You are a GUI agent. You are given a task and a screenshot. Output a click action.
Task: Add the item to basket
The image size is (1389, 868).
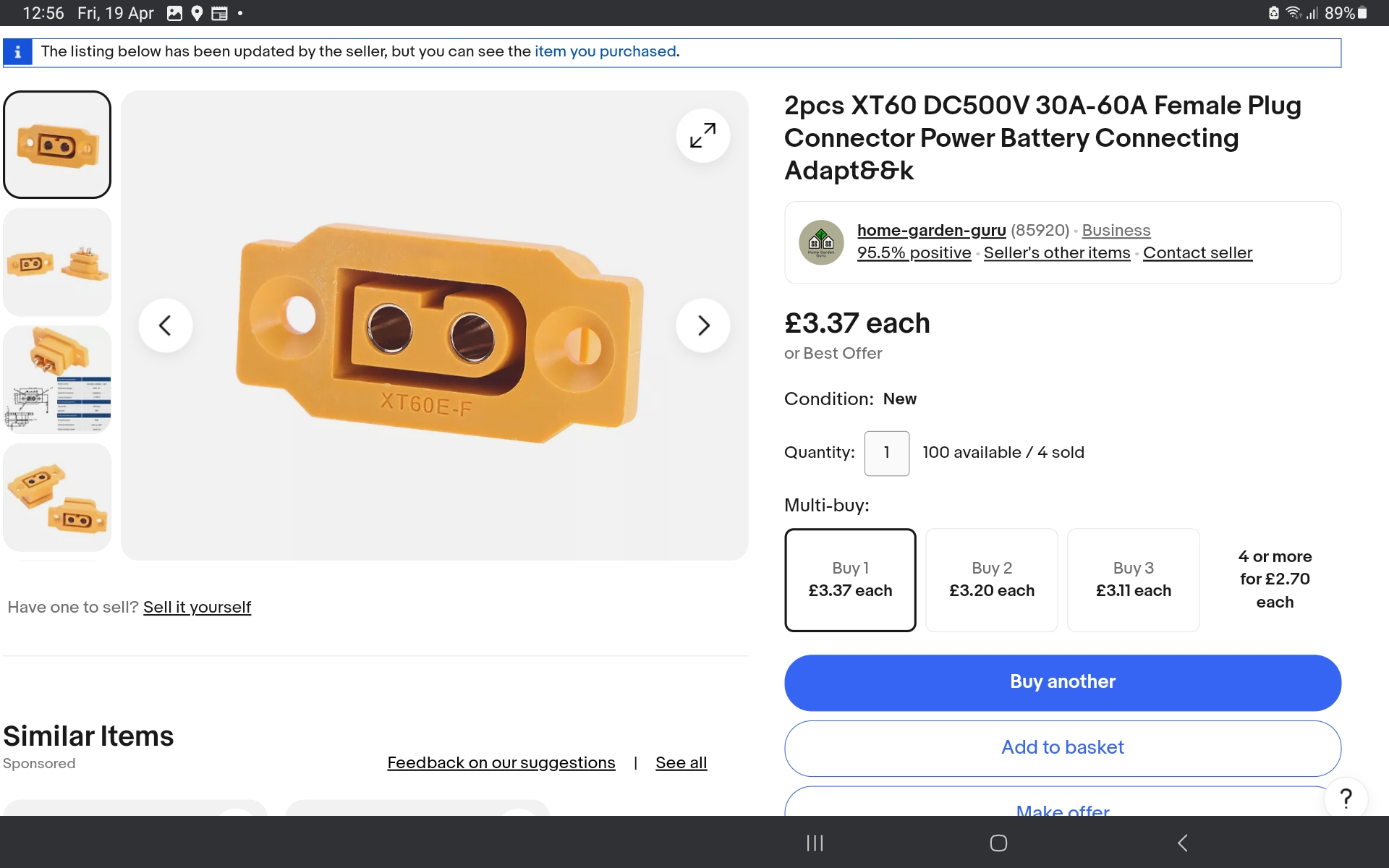(1062, 748)
